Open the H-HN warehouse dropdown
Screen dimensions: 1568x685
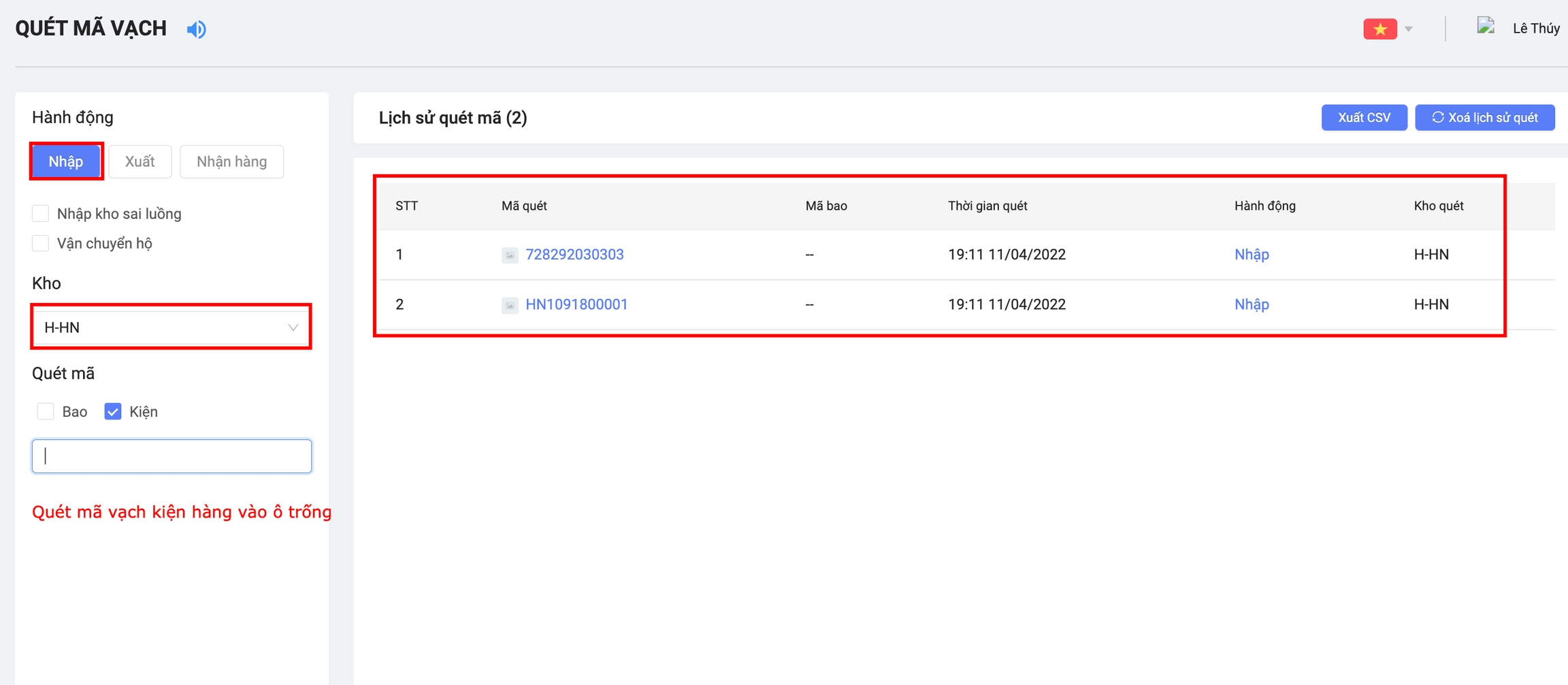click(171, 328)
